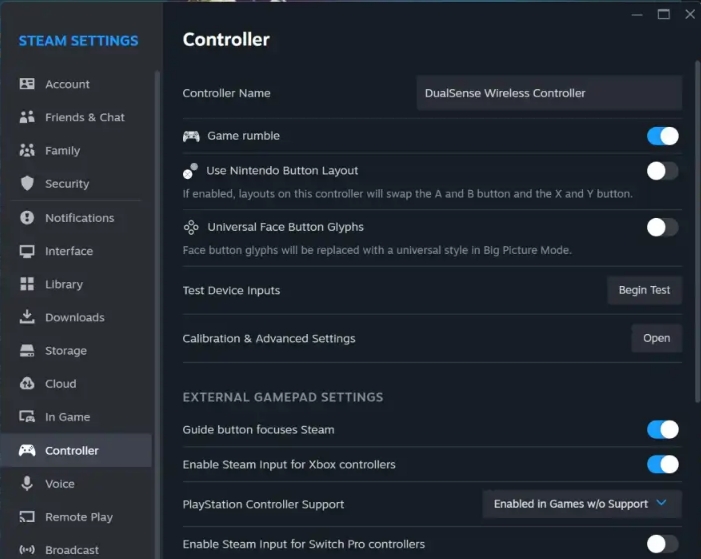Open Notifications settings
The image size is (701, 559).
click(76, 218)
